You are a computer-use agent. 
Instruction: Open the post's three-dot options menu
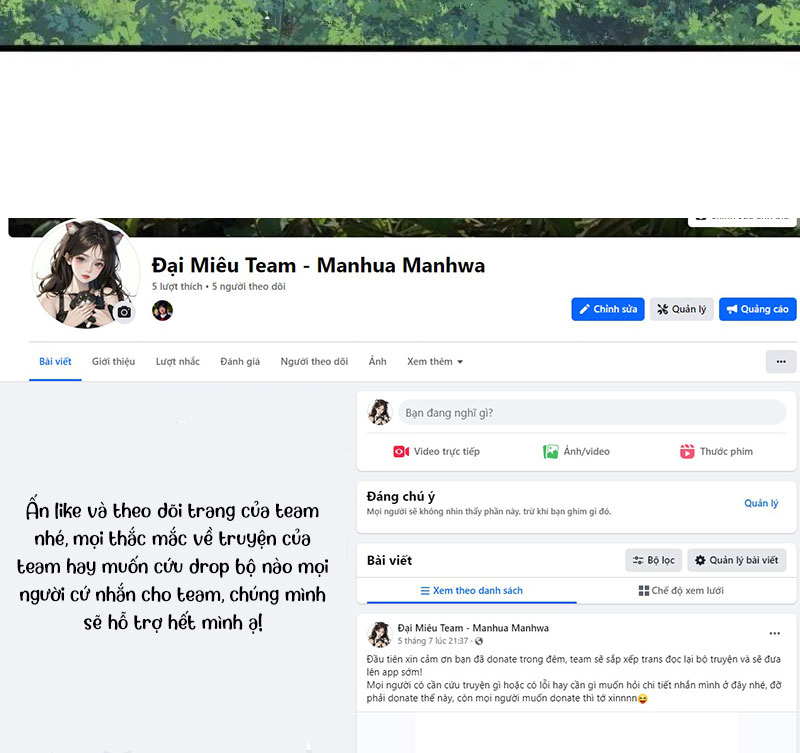(x=774, y=633)
